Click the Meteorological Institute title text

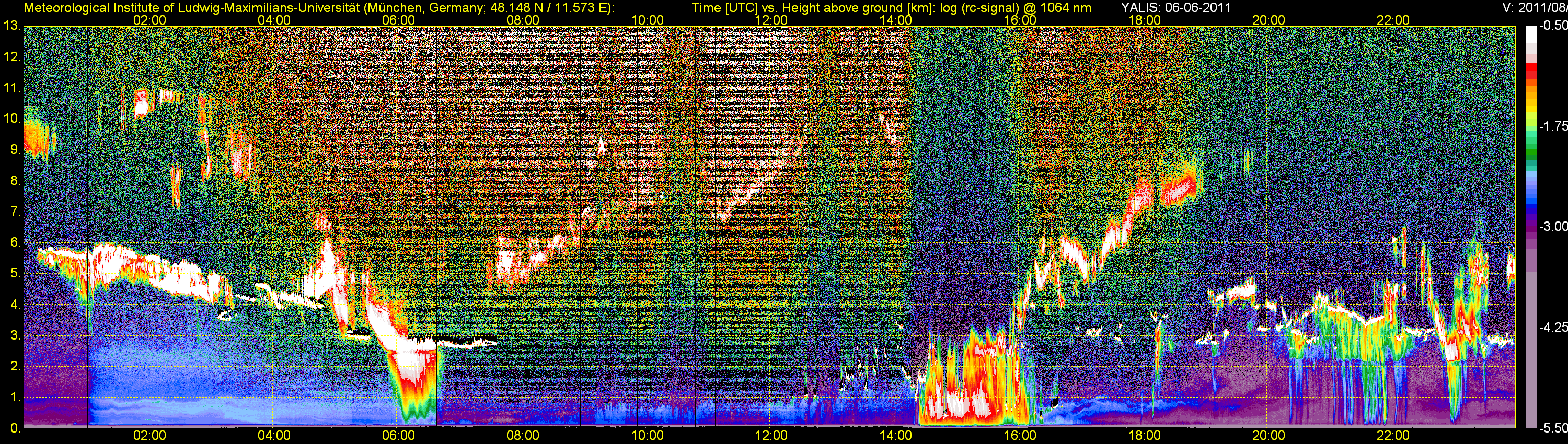318,8
